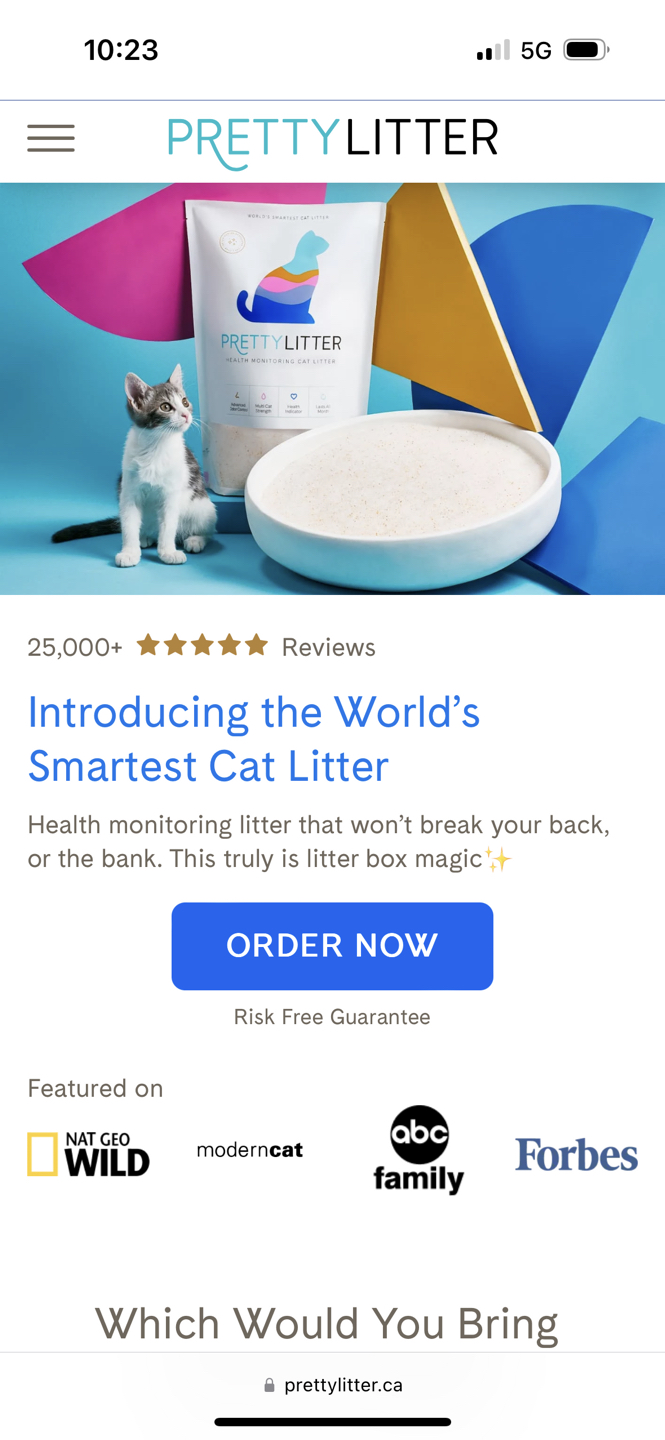The width and height of the screenshot is (665, 1440).
Task: Open the 25,000+ Reviews link
Action: point(202,647)
